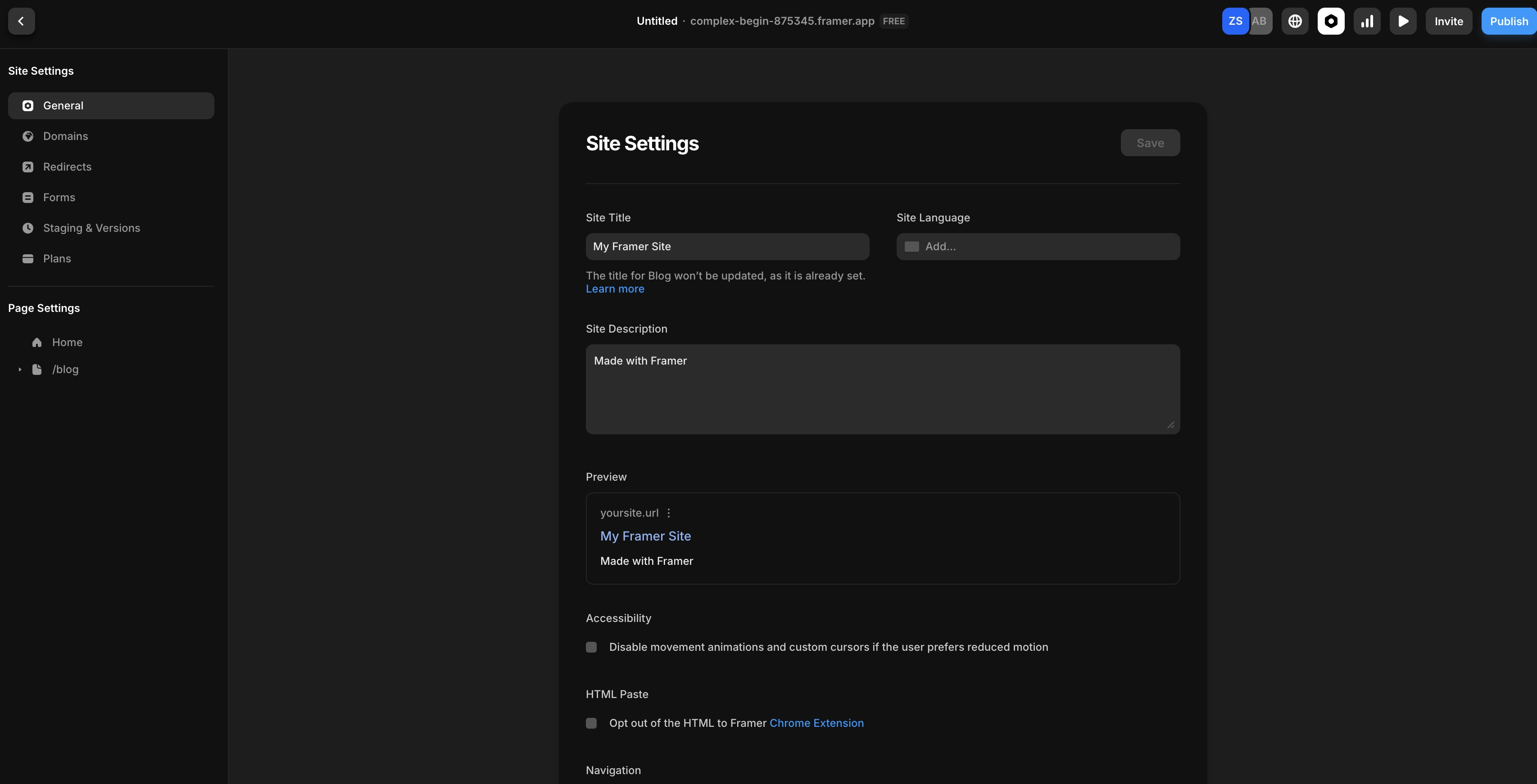
Task: Click the Publish button
Action: click(x=1508, y=22)
